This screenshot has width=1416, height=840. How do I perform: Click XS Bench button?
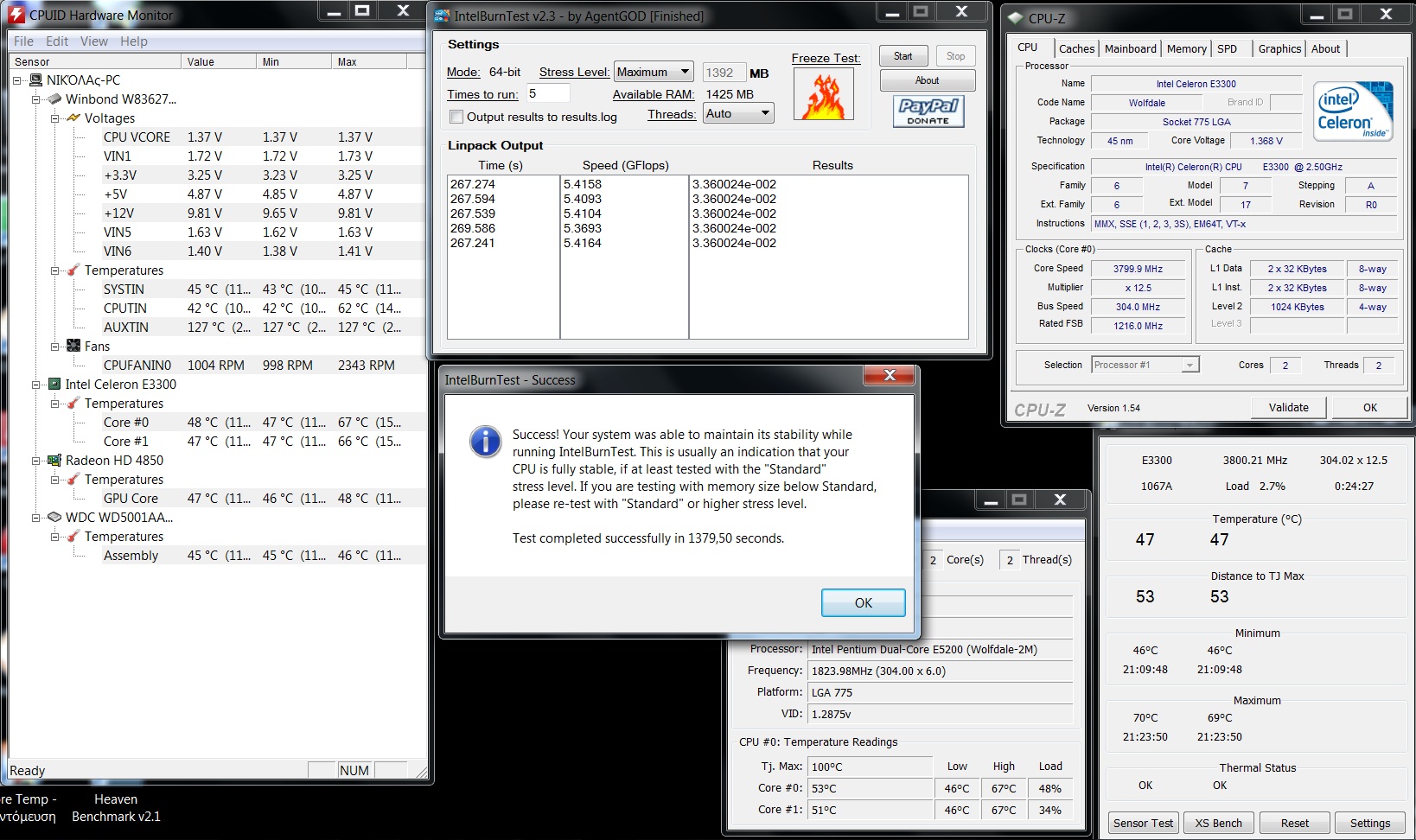[1219, 823]
